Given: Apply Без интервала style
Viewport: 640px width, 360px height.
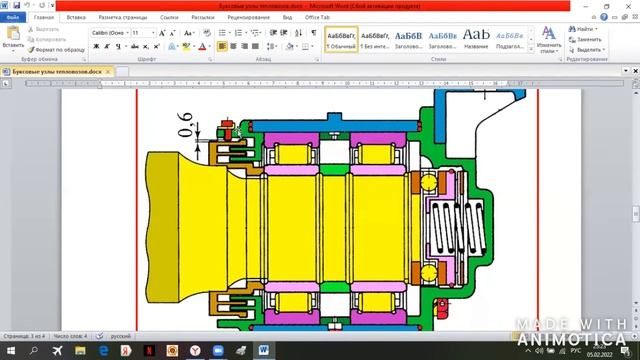Looking at the screenshot, I should [x=375, y=40].
